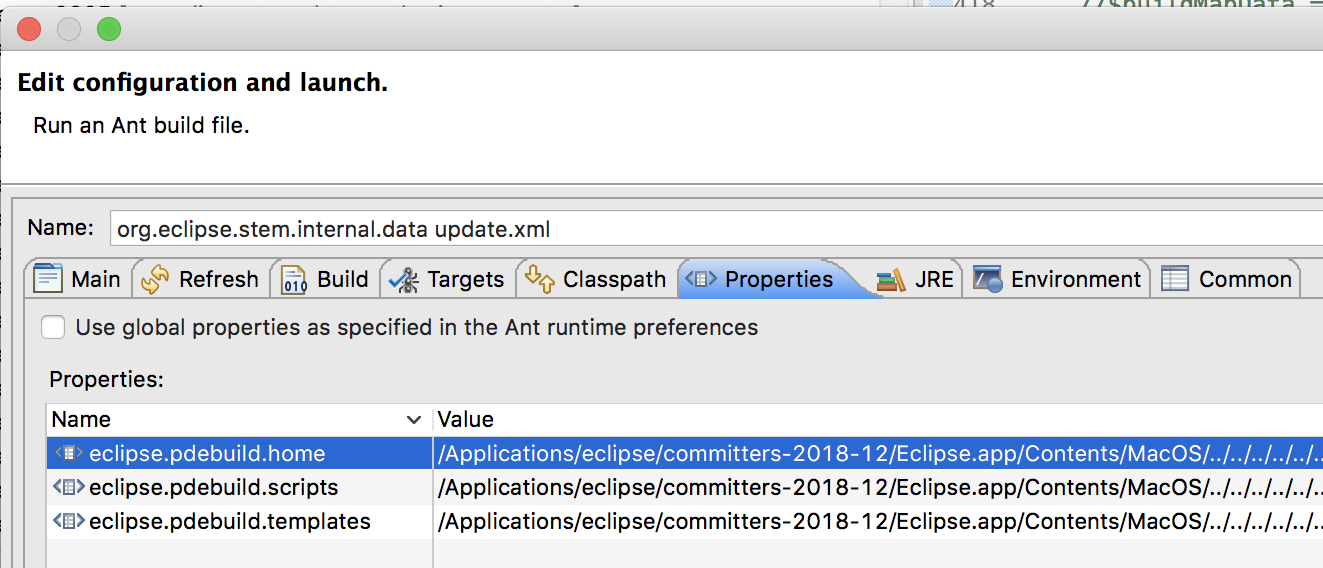Click the Common tab icon

pyautogui.click(x=1175, y=279)
